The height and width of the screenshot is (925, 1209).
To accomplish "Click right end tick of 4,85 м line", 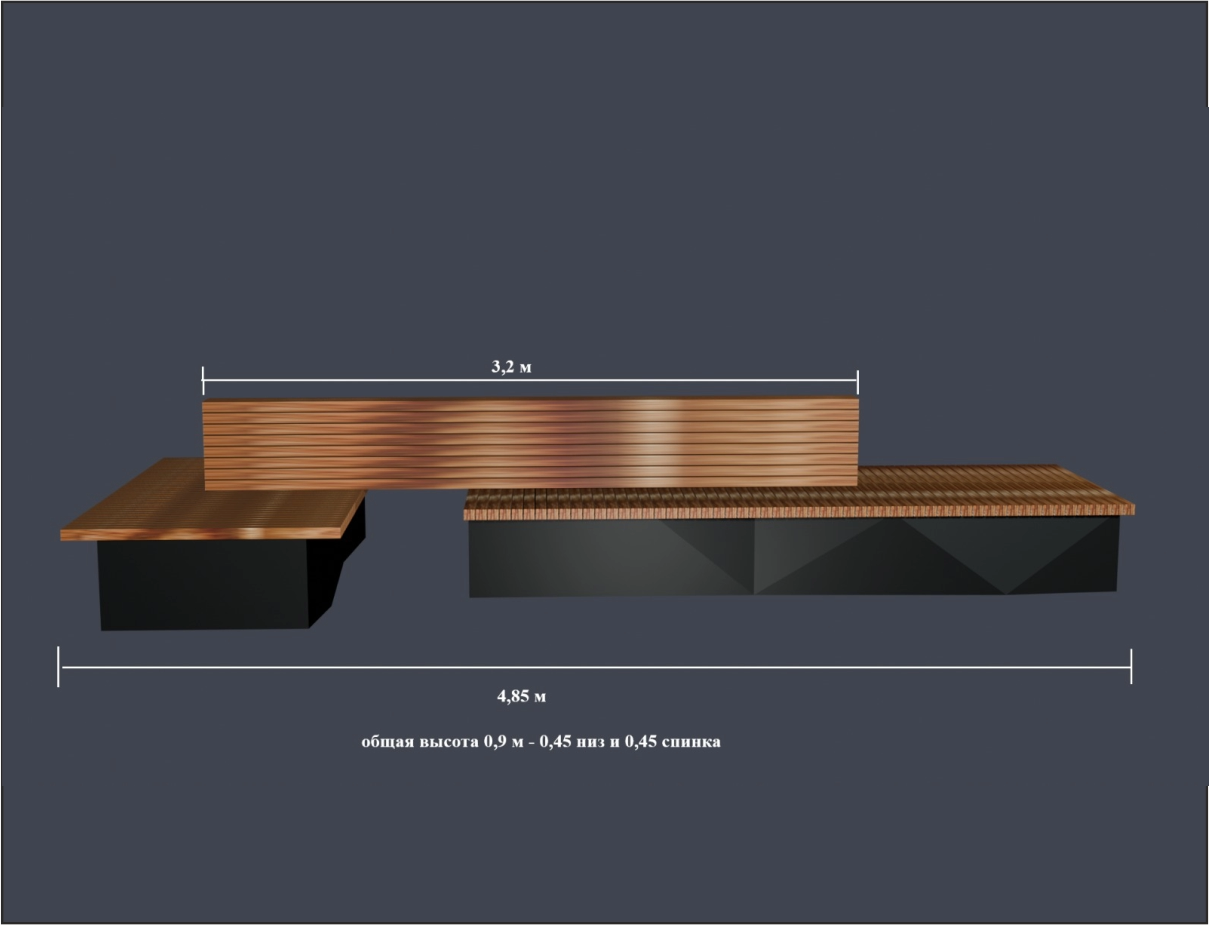I will click(1131, 666).
